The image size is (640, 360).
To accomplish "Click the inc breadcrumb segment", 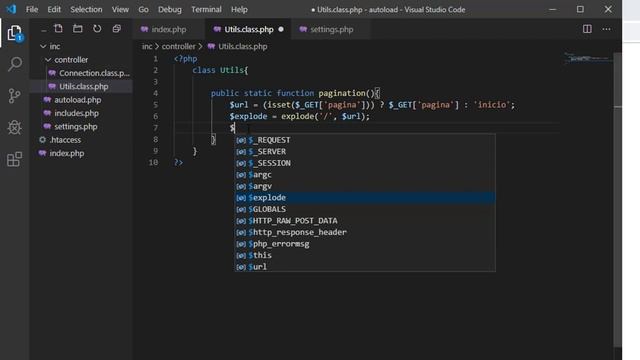I will click(x=147, y=47).
